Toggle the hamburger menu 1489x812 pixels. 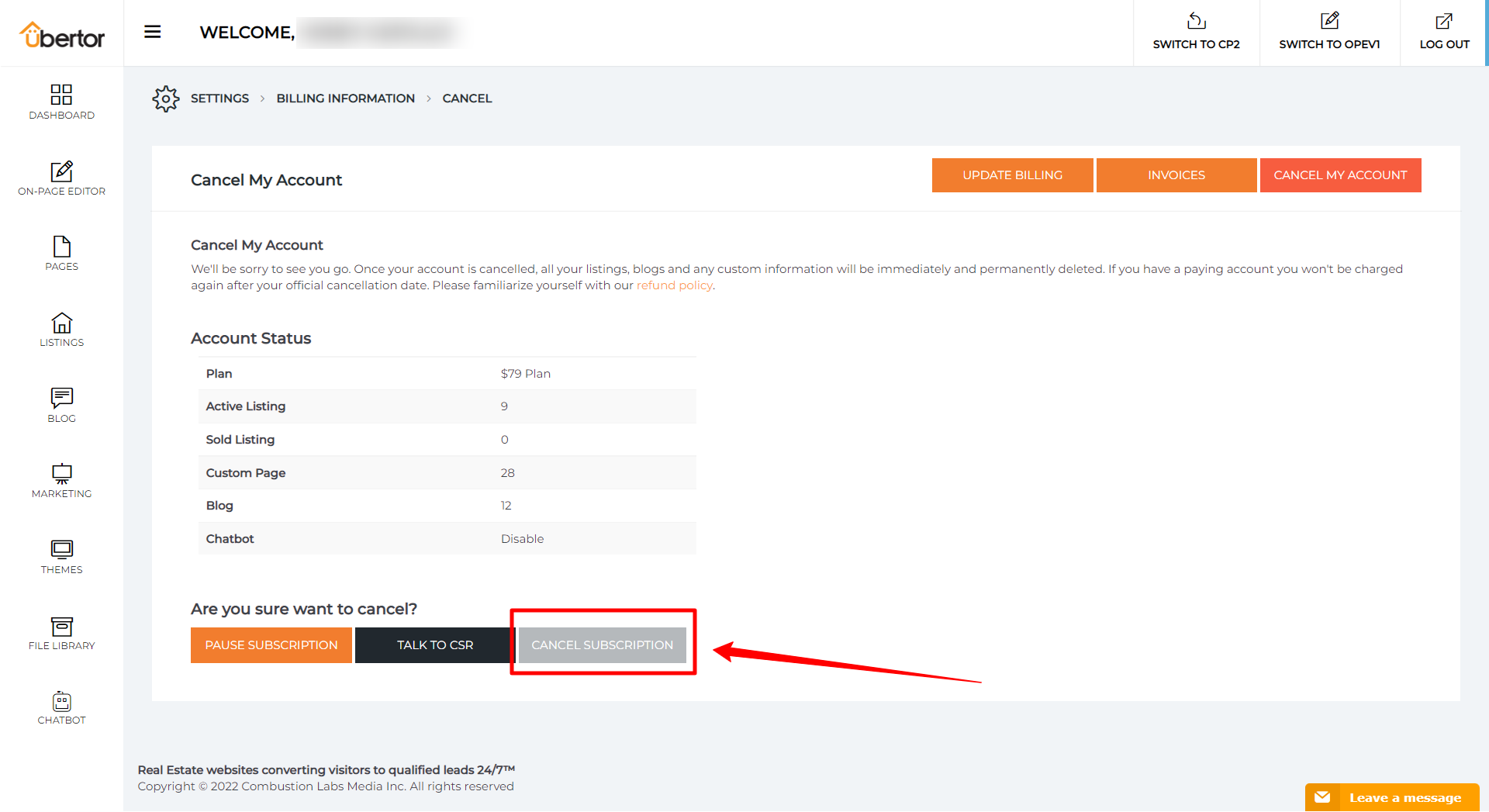tap(153, 32)
